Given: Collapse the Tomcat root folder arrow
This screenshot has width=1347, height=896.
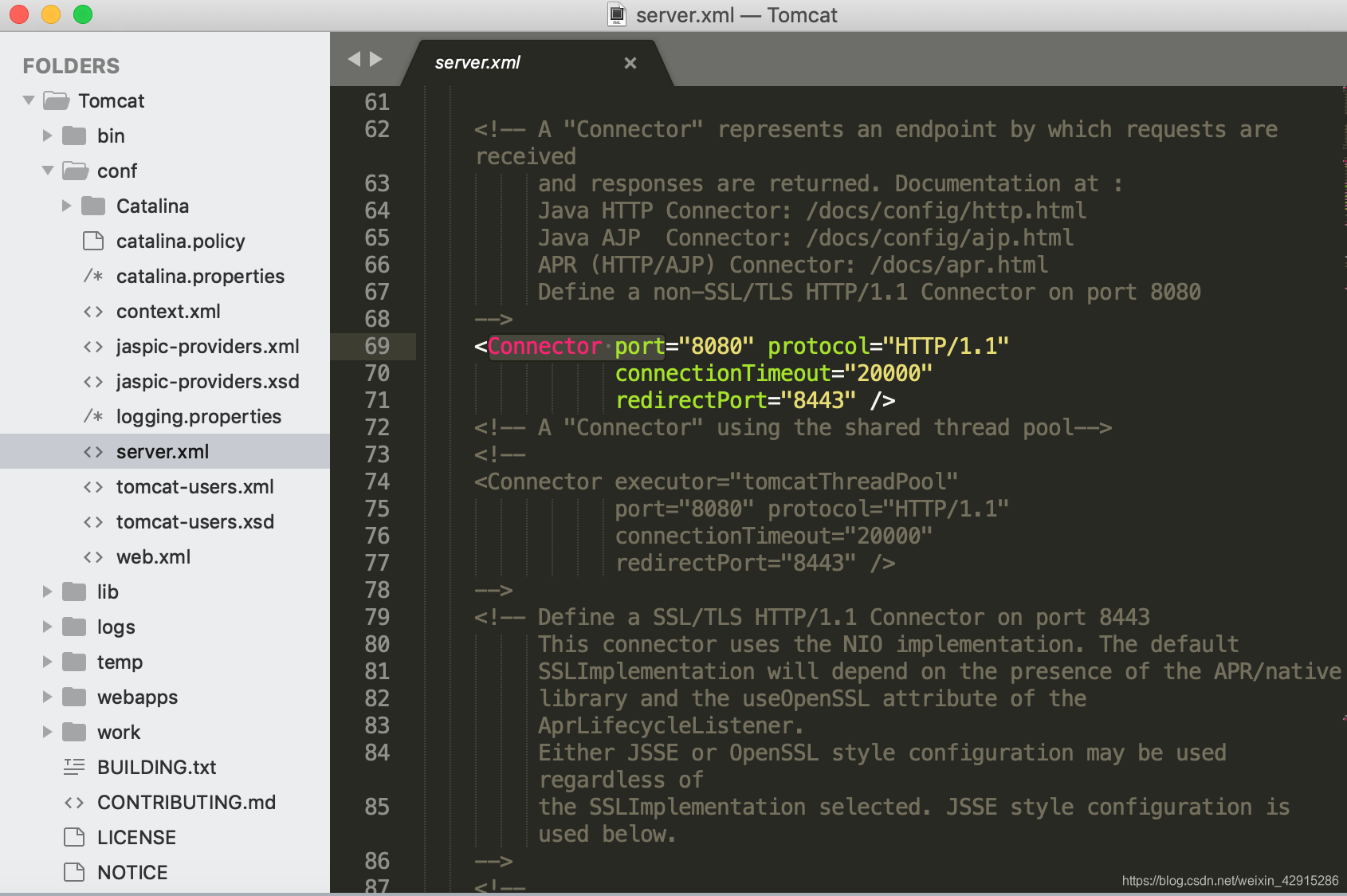Looking at the screenshot, I should click(29, 100).
